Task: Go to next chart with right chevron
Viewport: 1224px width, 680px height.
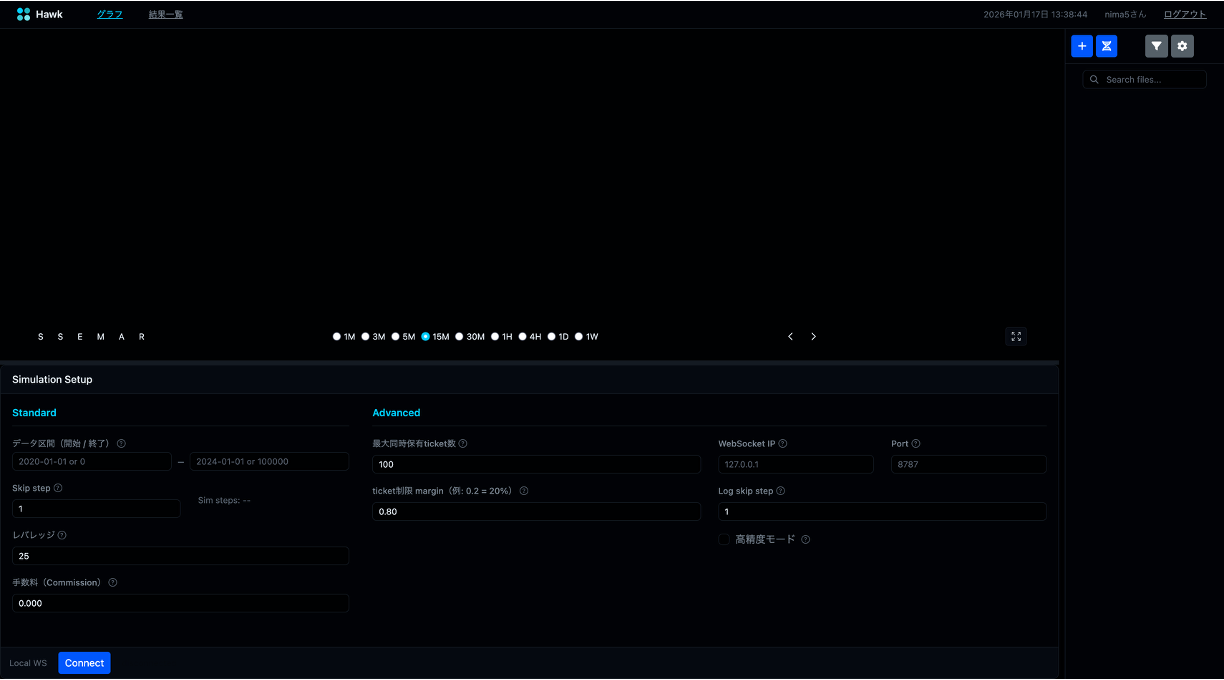Action: point(813,337)
